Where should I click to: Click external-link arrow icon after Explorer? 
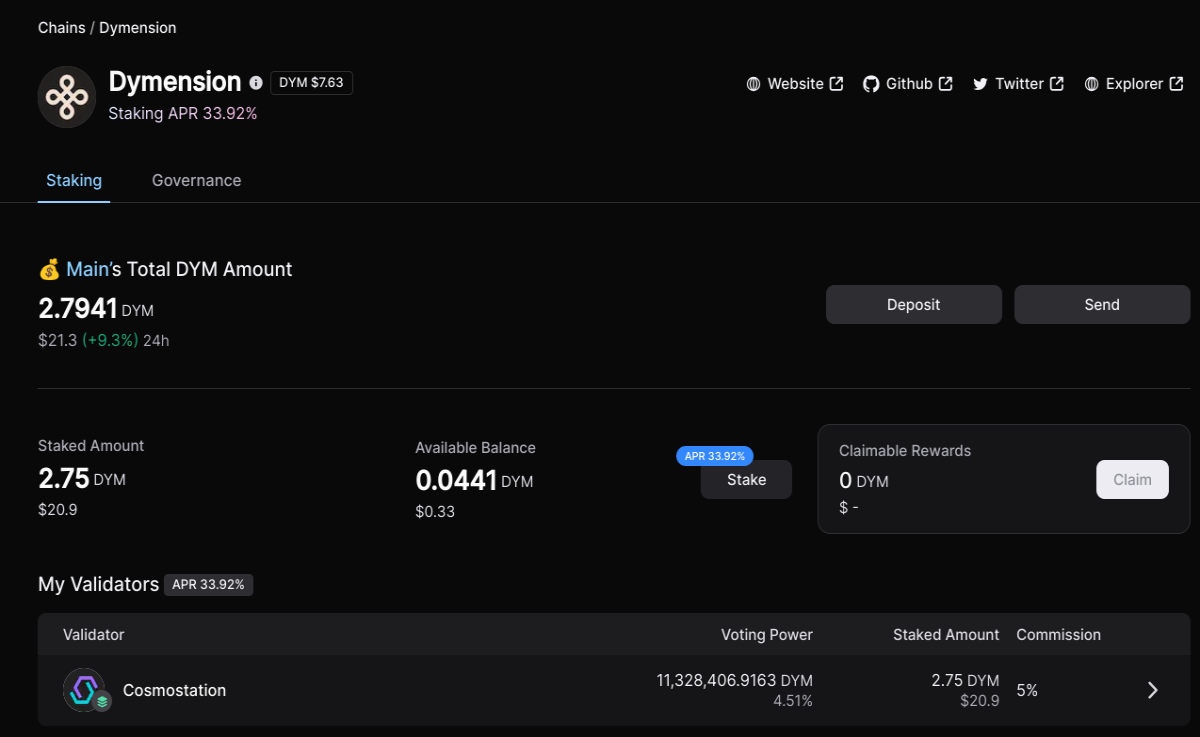click(x=1176, y=84)
